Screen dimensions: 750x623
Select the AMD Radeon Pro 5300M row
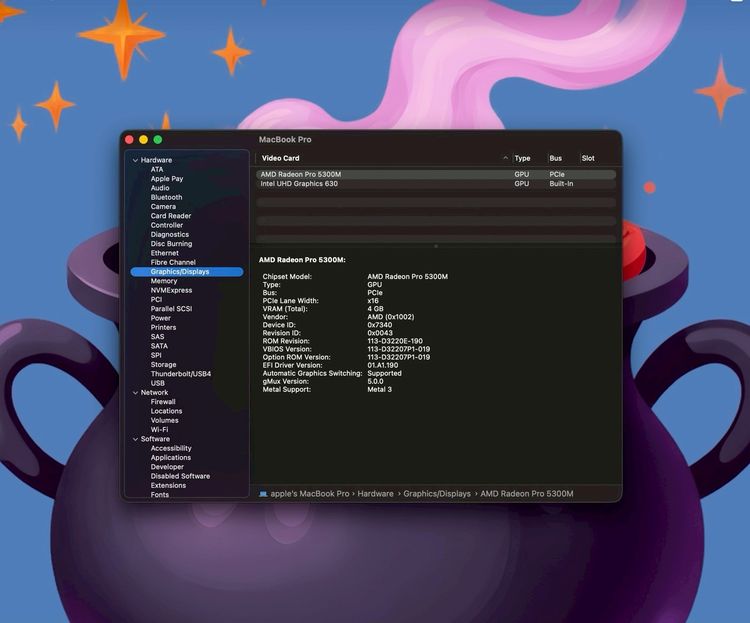[436, 175]
